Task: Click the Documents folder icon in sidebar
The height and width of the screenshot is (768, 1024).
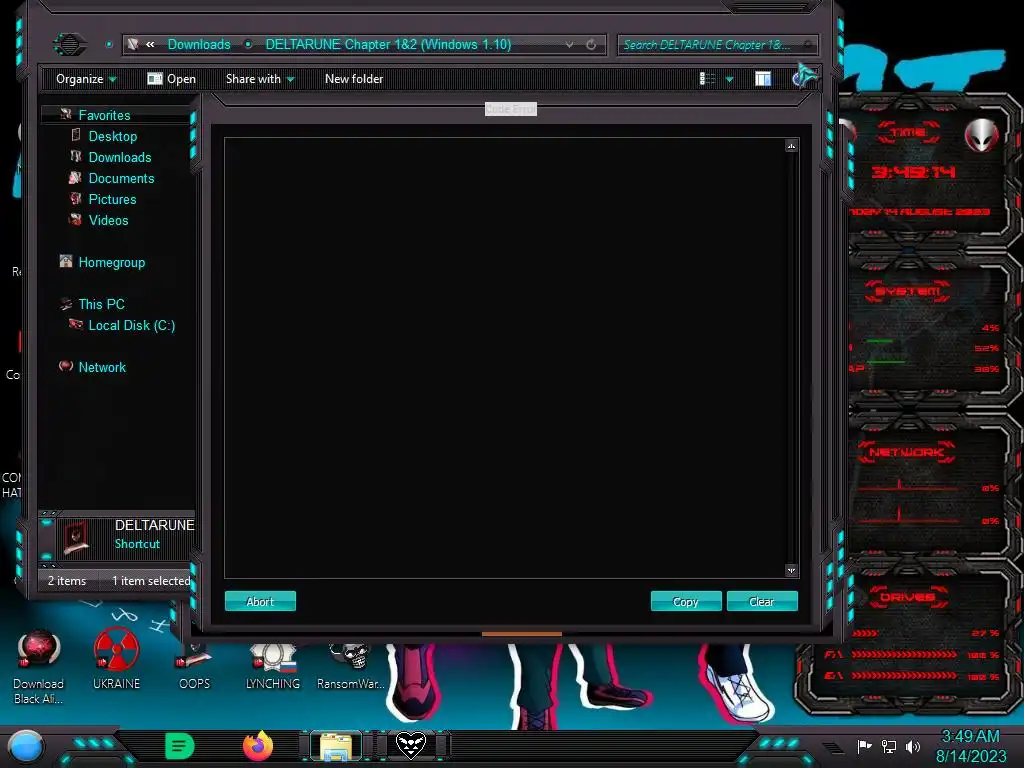Action: (75, 178)
